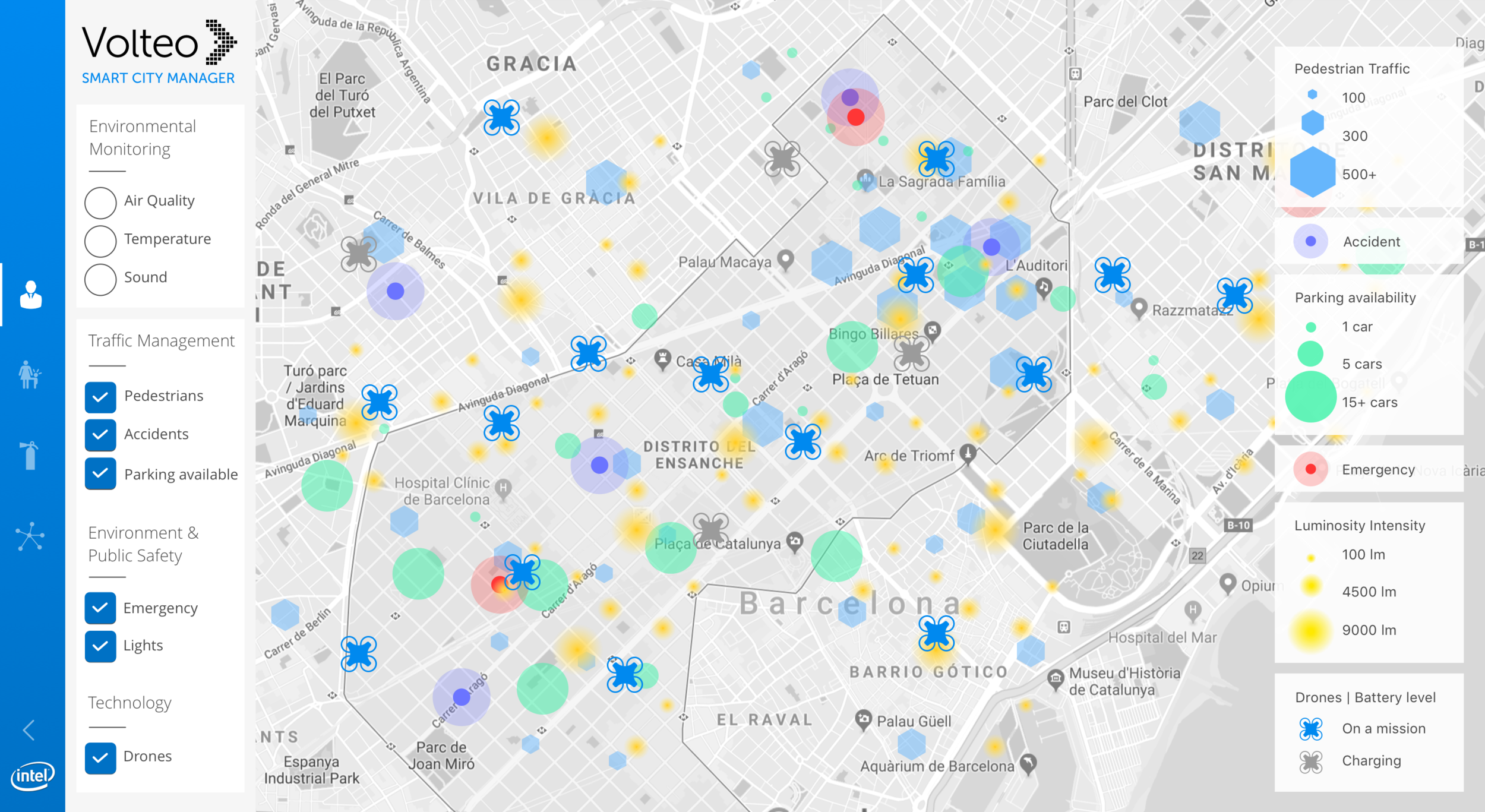
Task: Select the Sound radio button
Action: tap(100, 279)
